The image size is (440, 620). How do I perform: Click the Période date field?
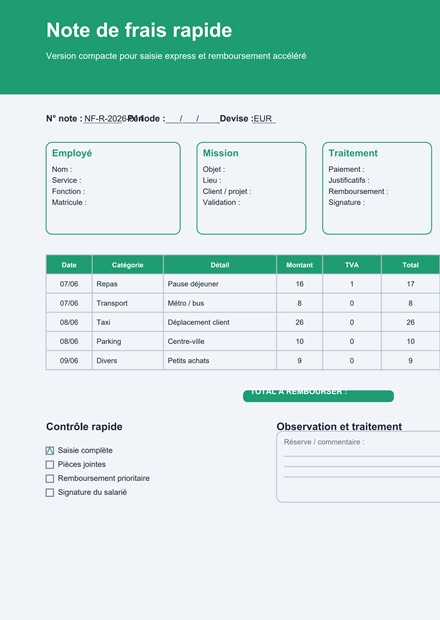193,119
